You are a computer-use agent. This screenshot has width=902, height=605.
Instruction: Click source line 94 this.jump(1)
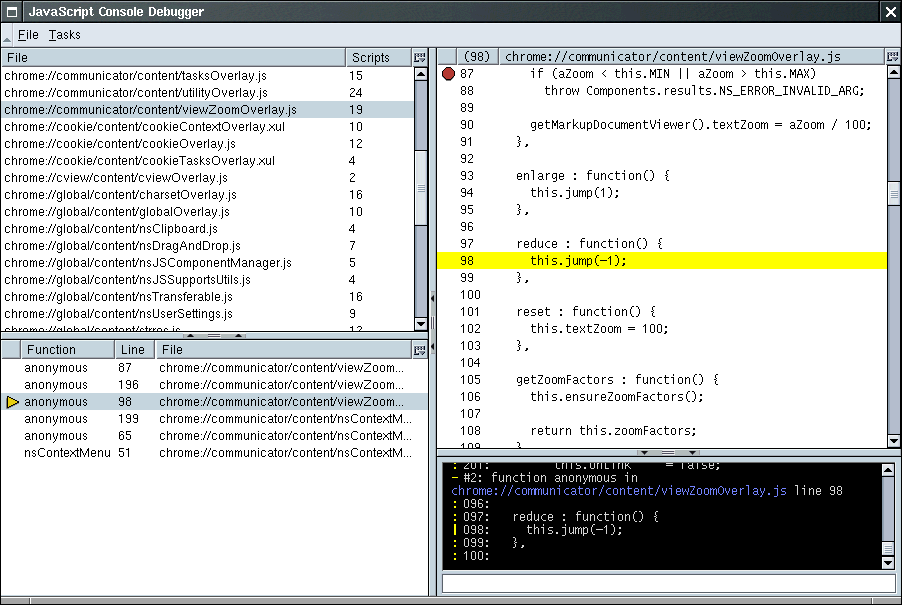pyautogui.click(x=662, y=193)
